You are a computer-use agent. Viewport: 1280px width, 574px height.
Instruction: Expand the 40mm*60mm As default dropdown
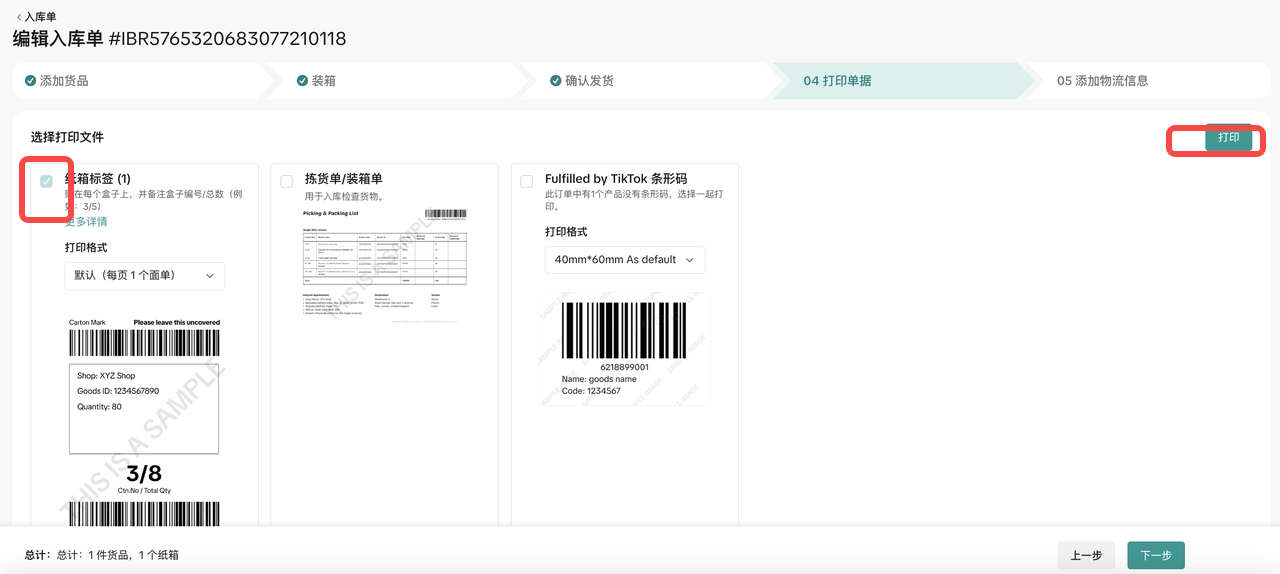point(625,260)
